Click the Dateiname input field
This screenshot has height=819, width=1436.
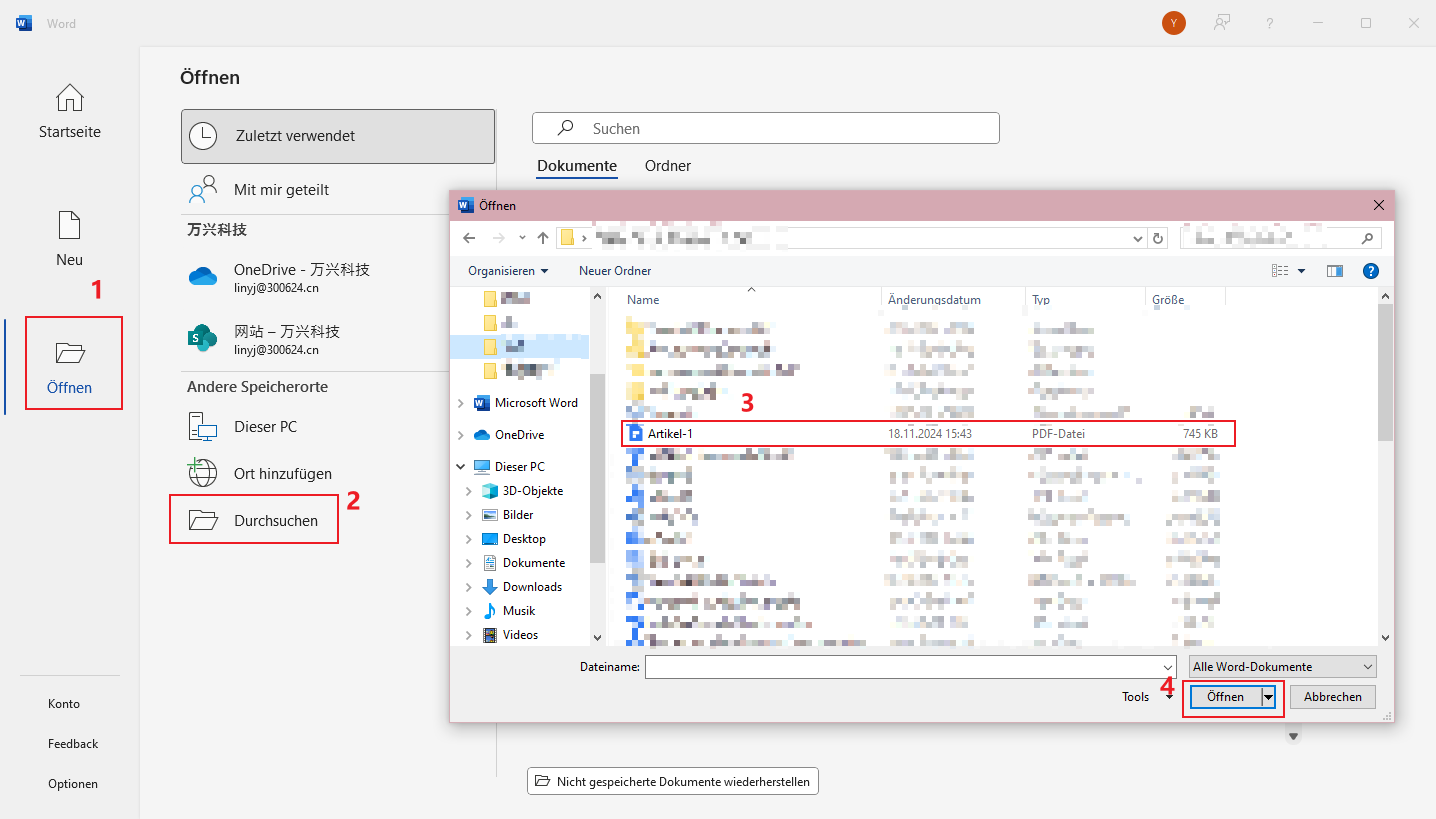click(903, 667)
